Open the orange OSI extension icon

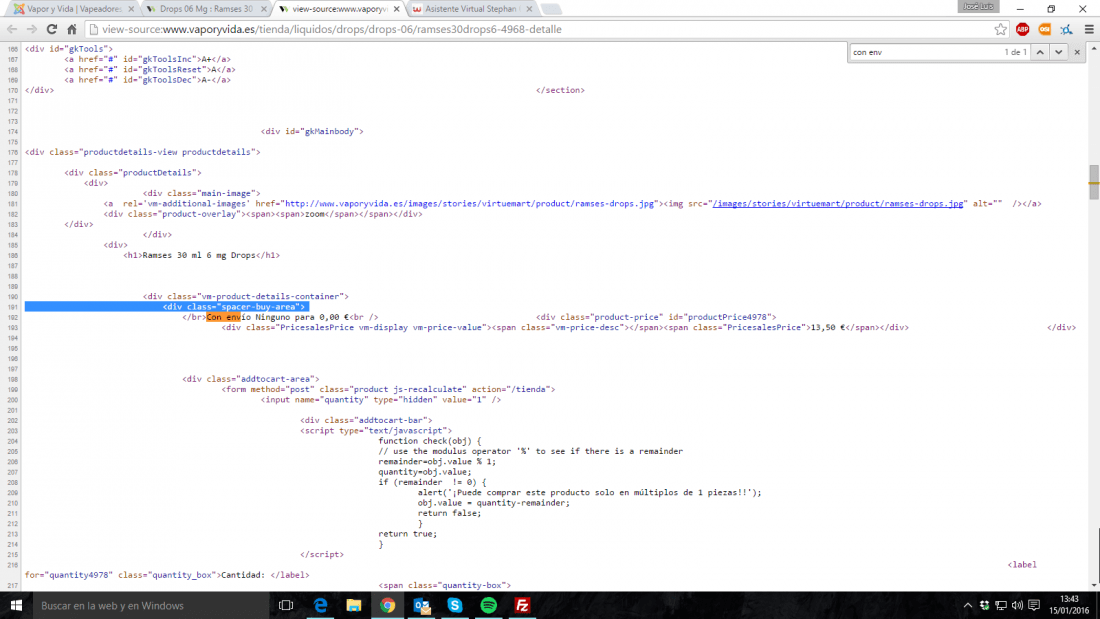click(x=1045, y=29)
